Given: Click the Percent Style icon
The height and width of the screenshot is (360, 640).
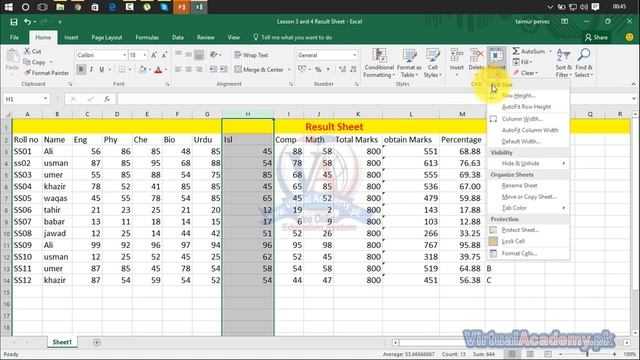Looking at the screenshot, I should point(318,69).
